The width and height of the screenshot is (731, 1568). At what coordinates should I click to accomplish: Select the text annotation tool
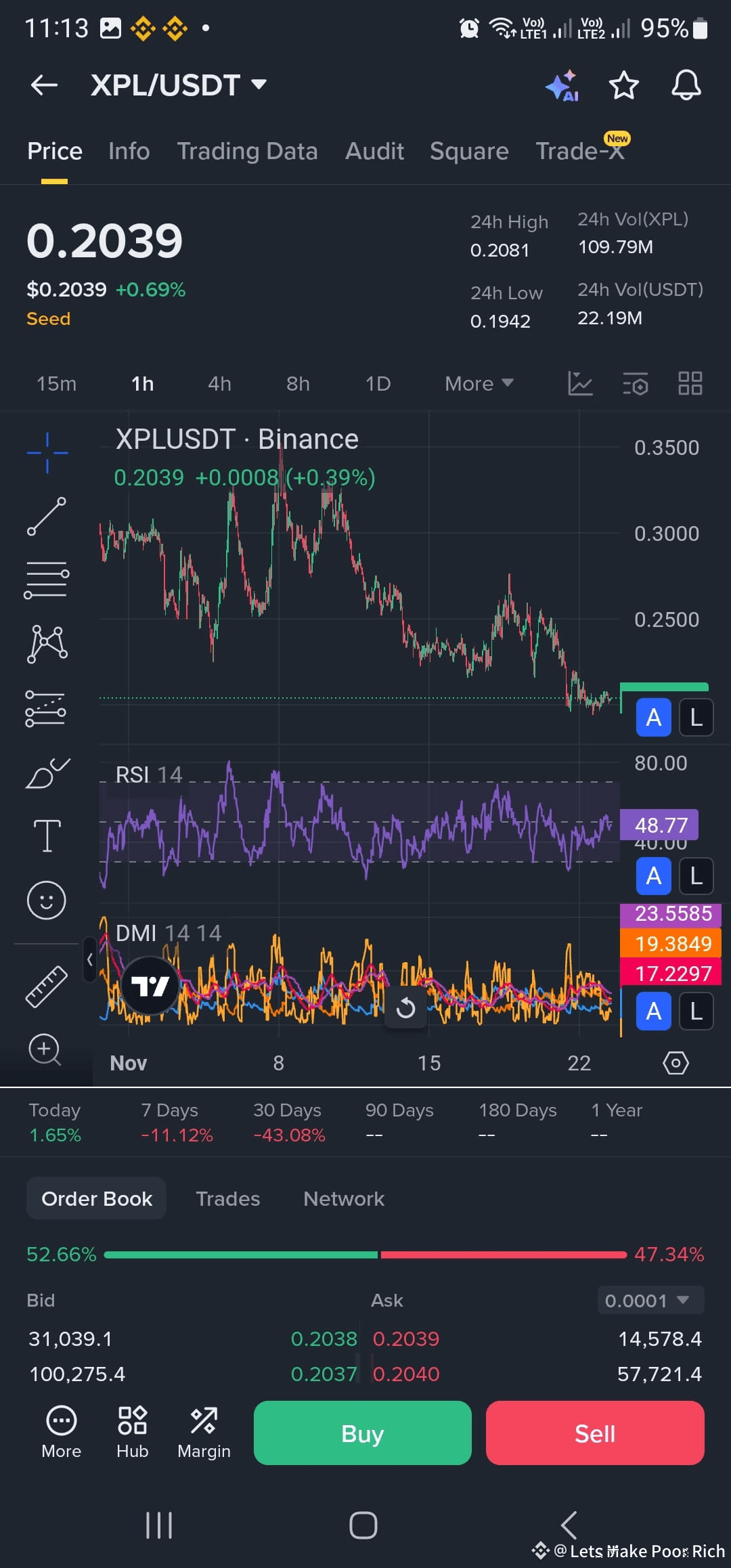(x=47, y=835)
